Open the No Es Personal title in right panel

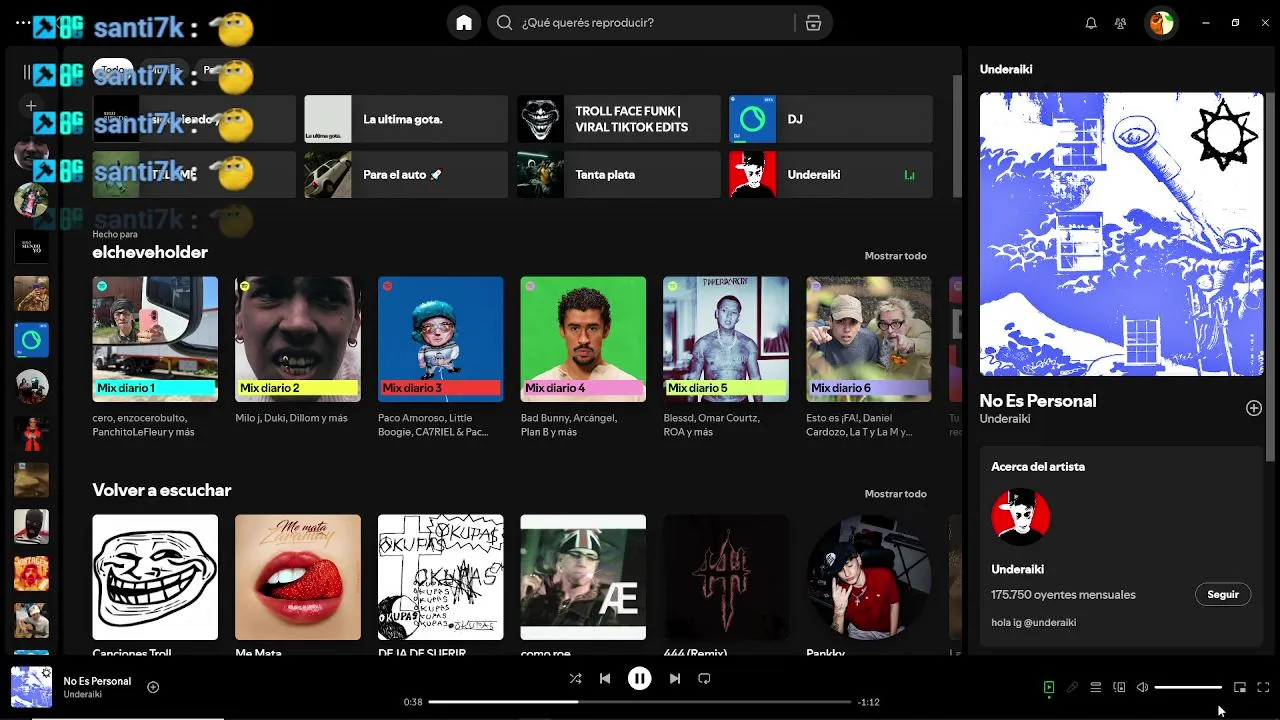[1038, 401]
